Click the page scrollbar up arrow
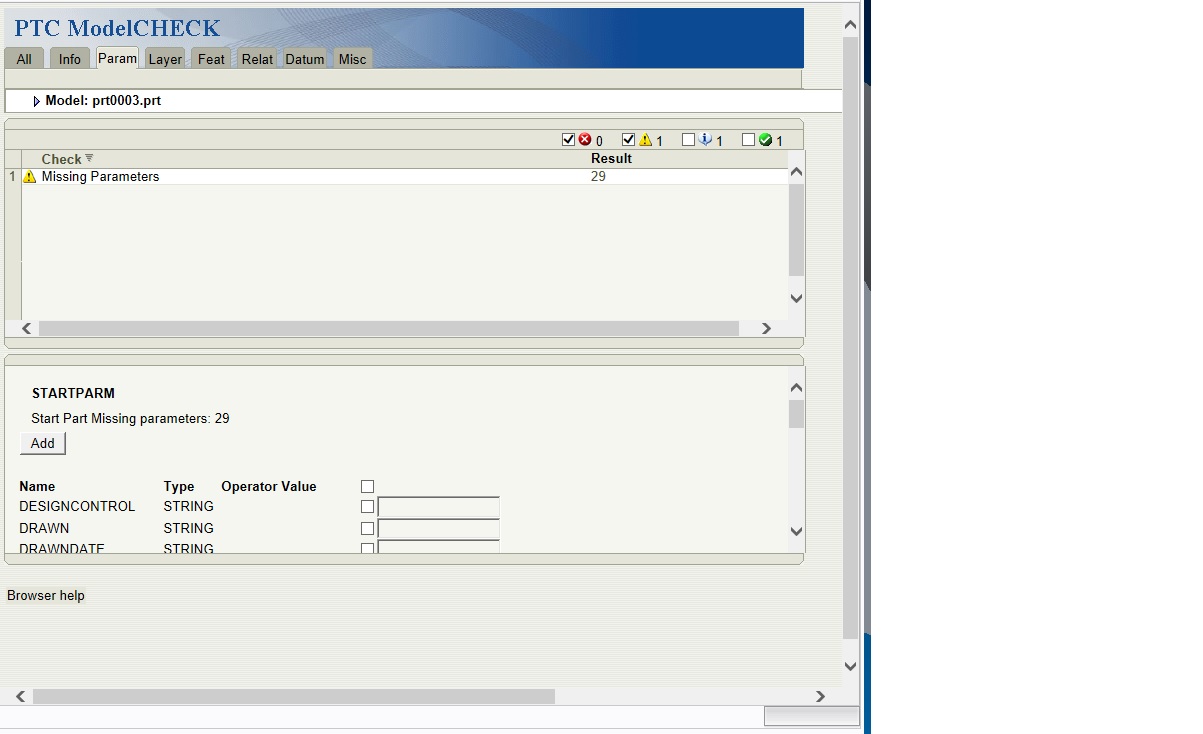 point(850,25)
